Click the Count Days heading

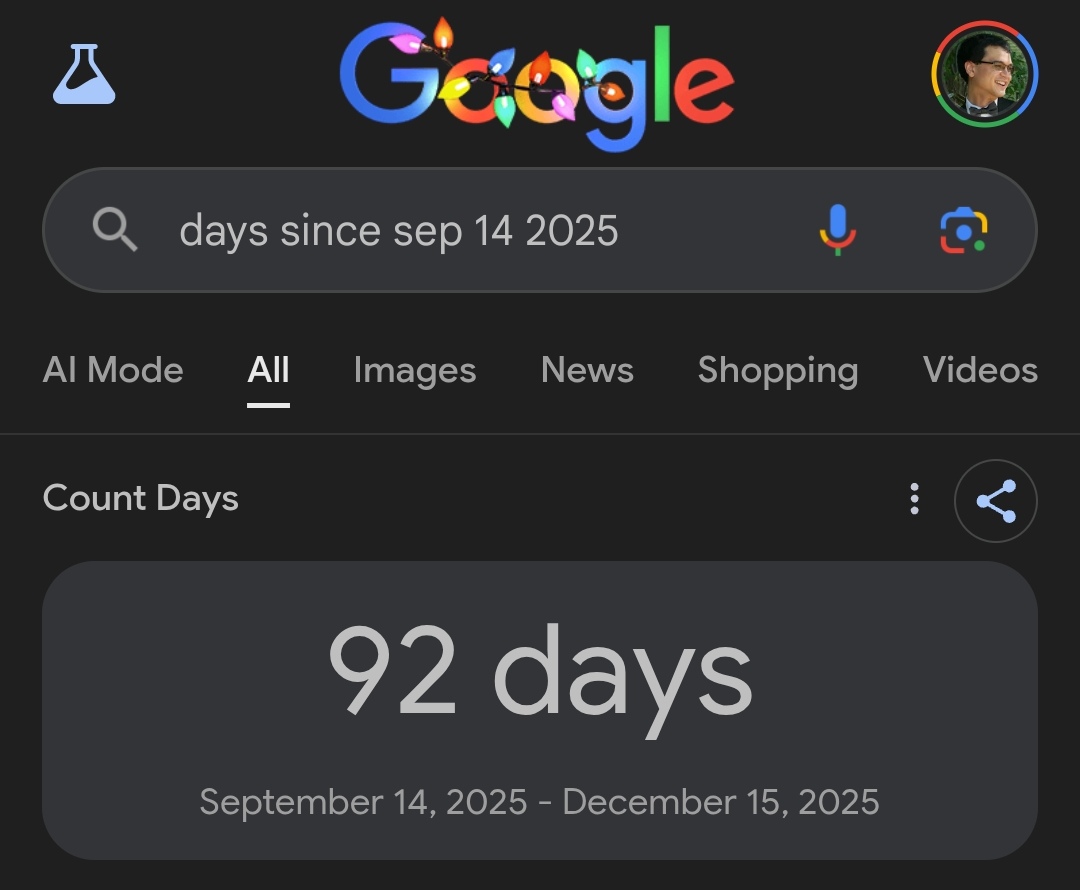pyautogui.click(x=141, y=498)
